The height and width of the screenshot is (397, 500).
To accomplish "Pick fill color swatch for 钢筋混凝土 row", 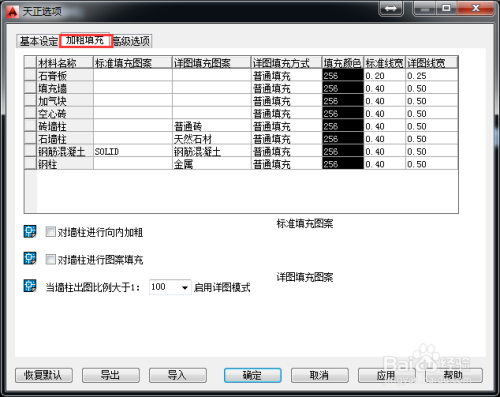I will pyautogui.click(x=343, y=151).
